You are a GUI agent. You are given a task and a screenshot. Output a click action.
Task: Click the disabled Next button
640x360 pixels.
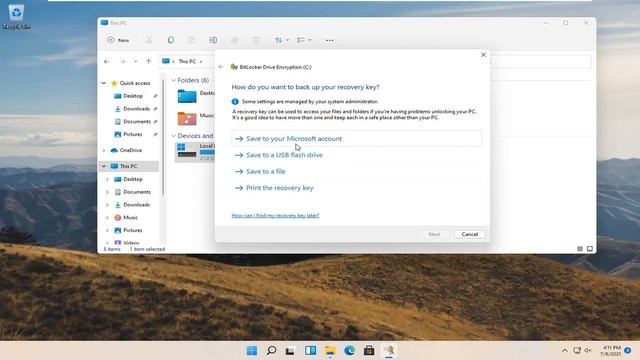click(434, 234)
